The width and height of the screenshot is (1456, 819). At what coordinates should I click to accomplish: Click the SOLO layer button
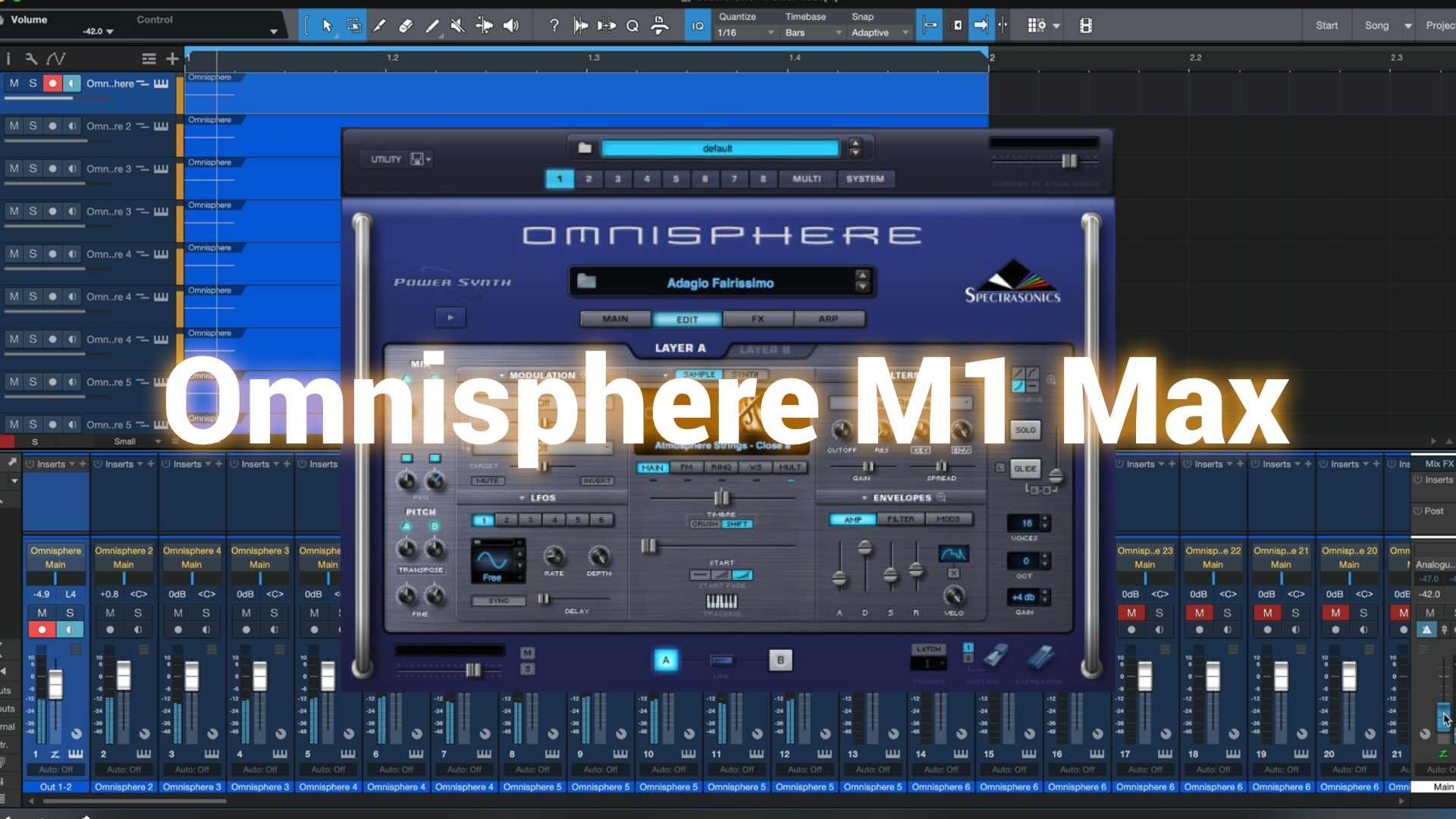[x=1025, y=430]
